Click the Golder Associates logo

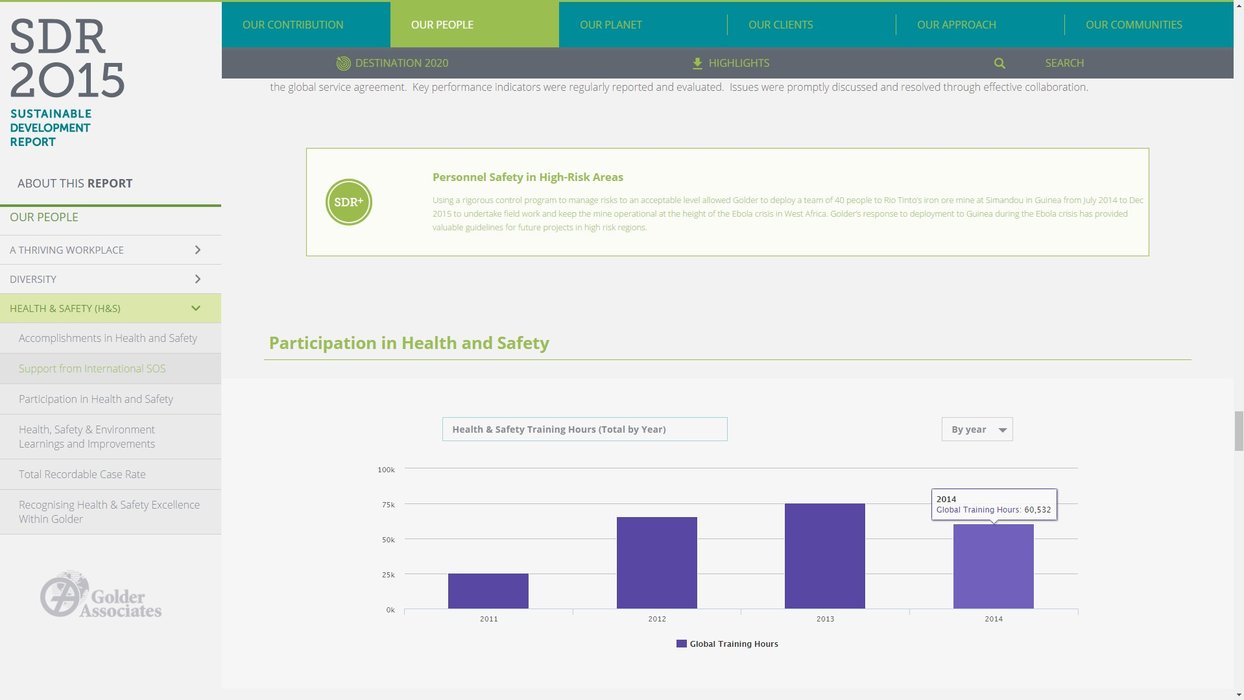point(100,595)
